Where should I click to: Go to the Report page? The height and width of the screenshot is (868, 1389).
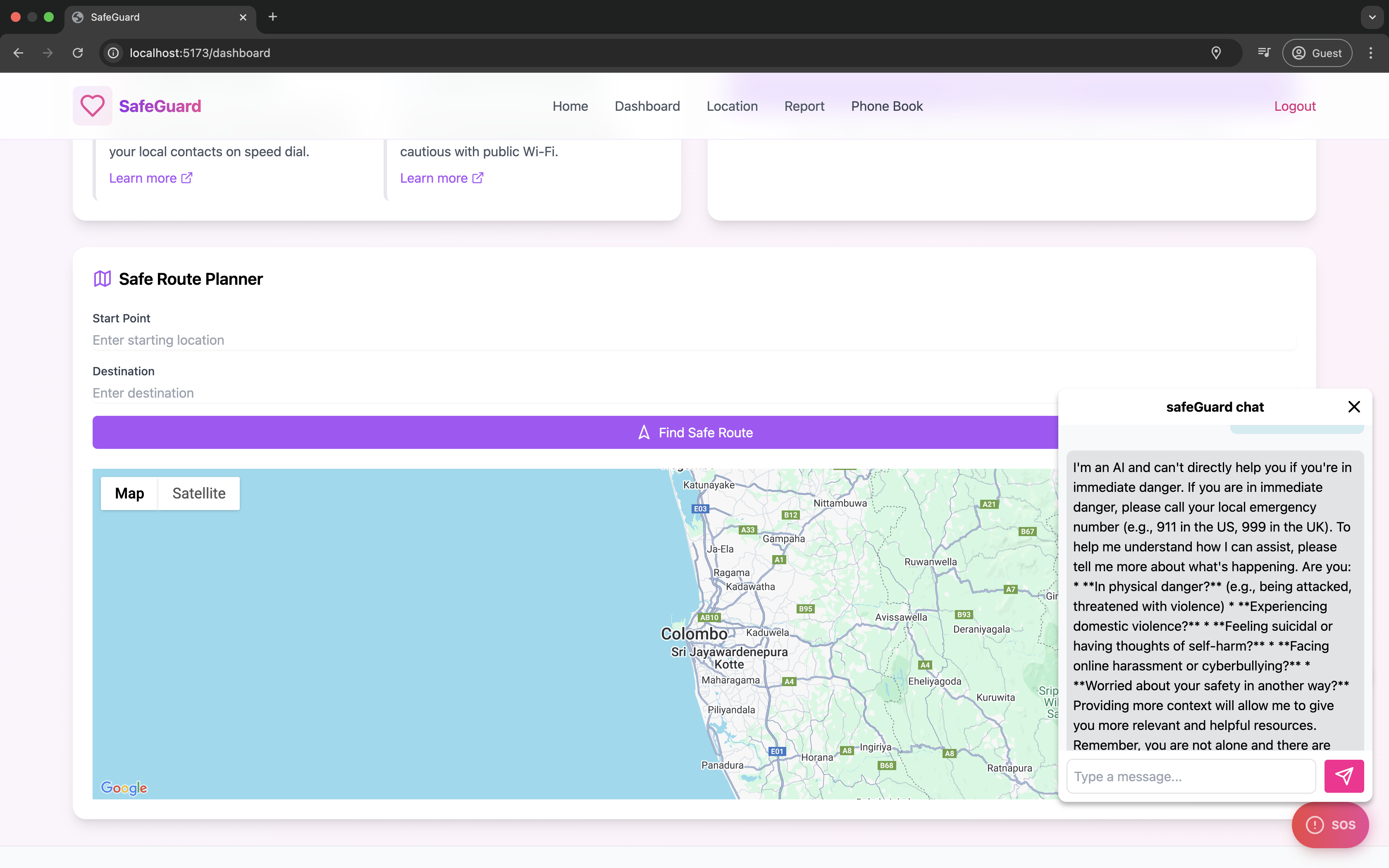point(804,106)
